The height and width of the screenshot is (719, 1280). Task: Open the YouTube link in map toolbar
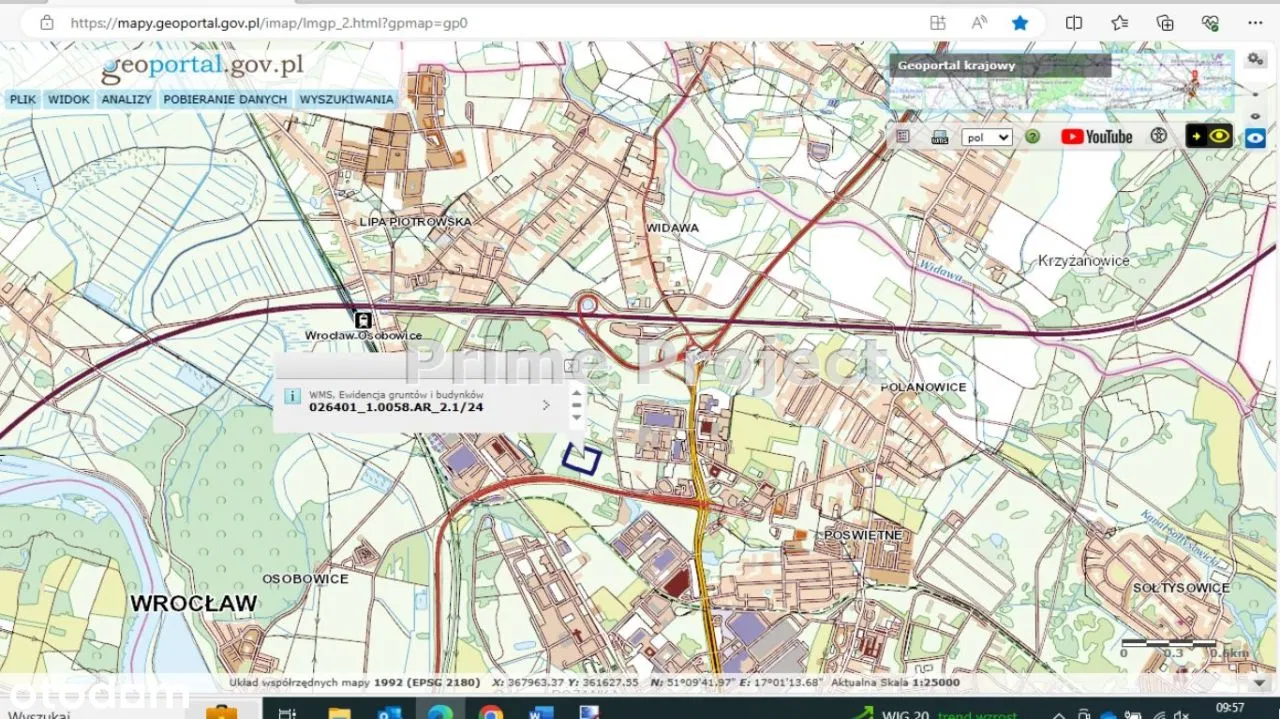click(1096, 137)
